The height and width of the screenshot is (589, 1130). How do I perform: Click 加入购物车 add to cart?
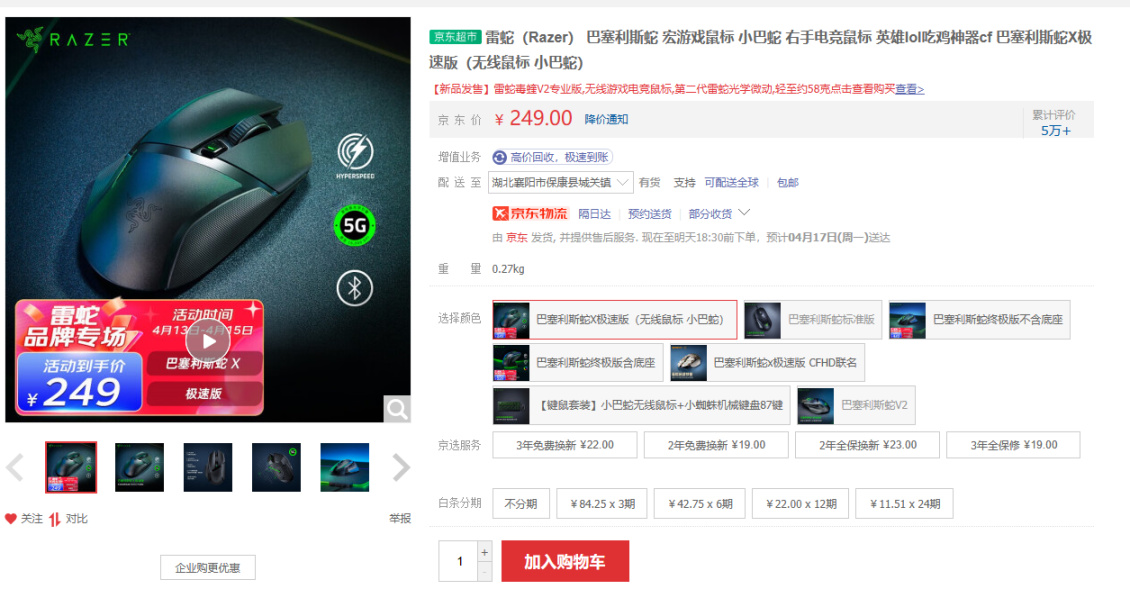565,561
